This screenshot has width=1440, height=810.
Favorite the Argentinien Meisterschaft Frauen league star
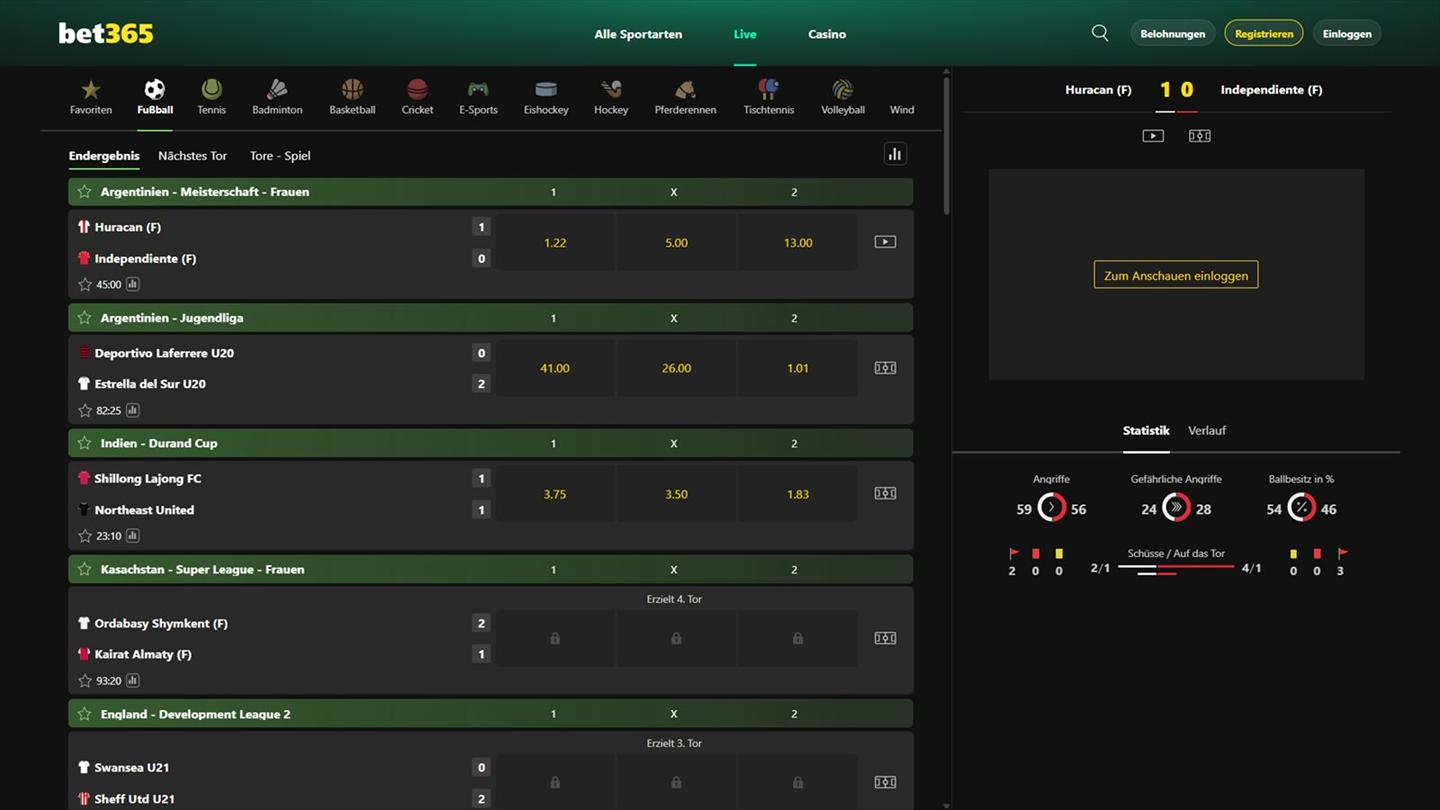84,191
